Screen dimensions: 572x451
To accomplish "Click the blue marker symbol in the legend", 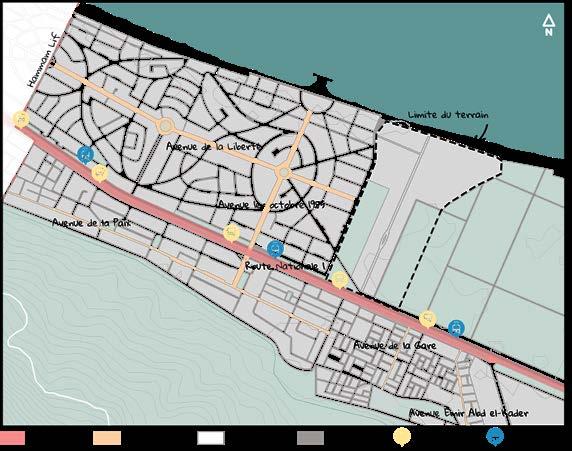I will pyautogui.click(x=495, y=437).
